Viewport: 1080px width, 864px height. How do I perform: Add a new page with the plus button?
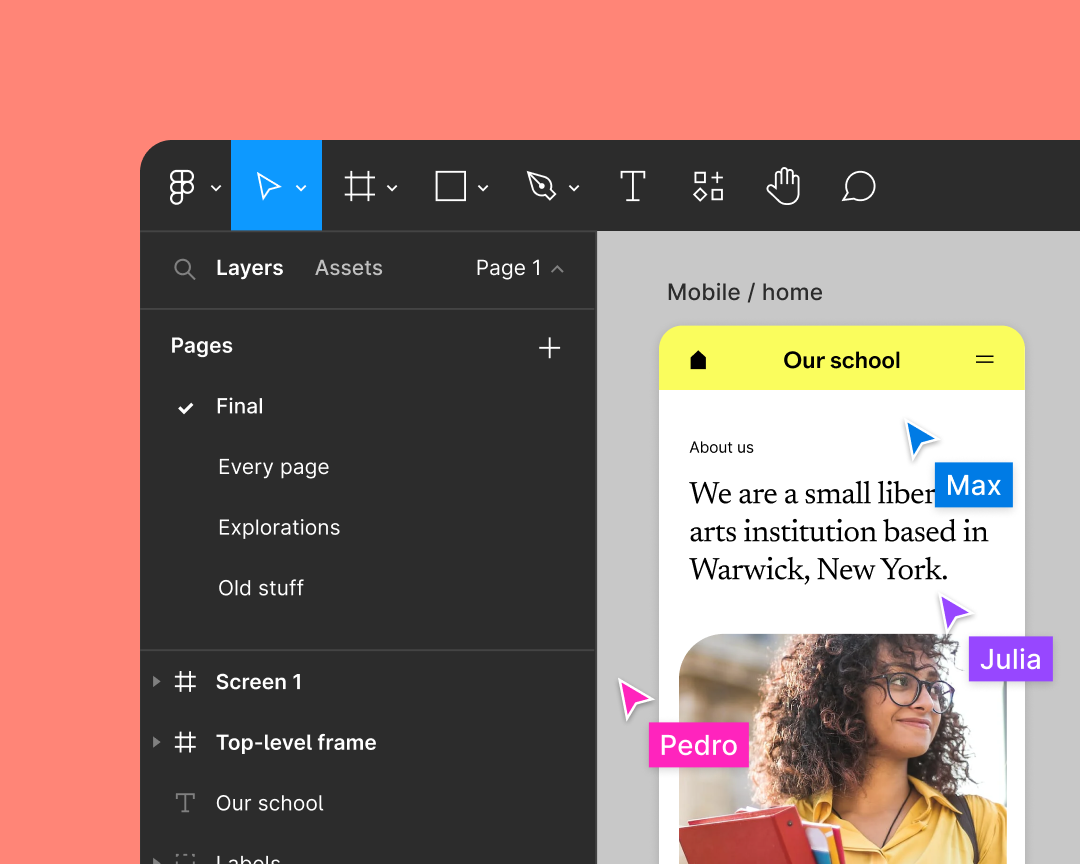550,347
